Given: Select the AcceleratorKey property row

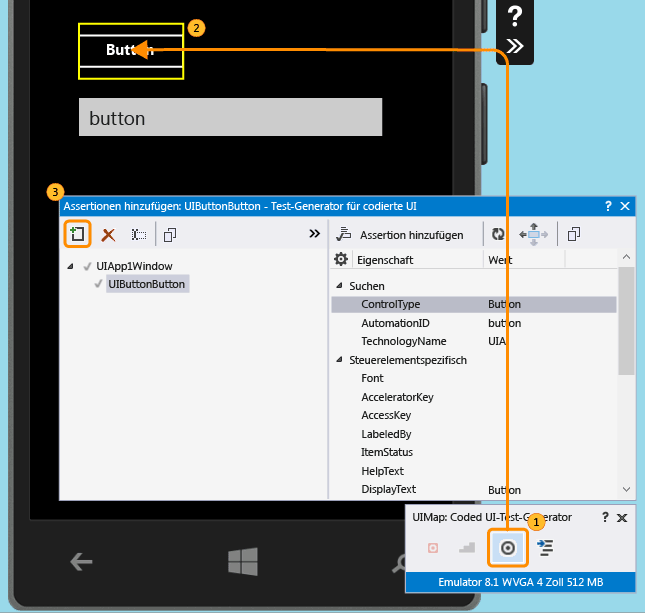Looking at the screenshot, I should tap(474, 397).
